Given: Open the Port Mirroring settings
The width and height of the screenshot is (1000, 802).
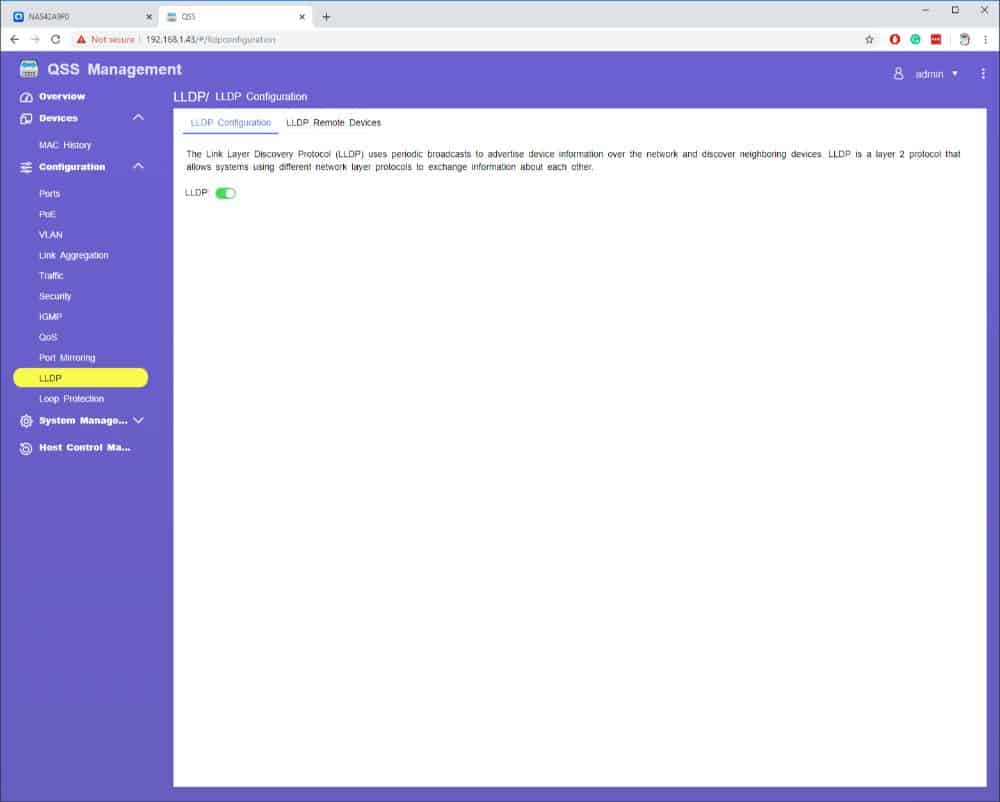Looking at the screenshot, I should pyautogui.click(x=67, y=358).
